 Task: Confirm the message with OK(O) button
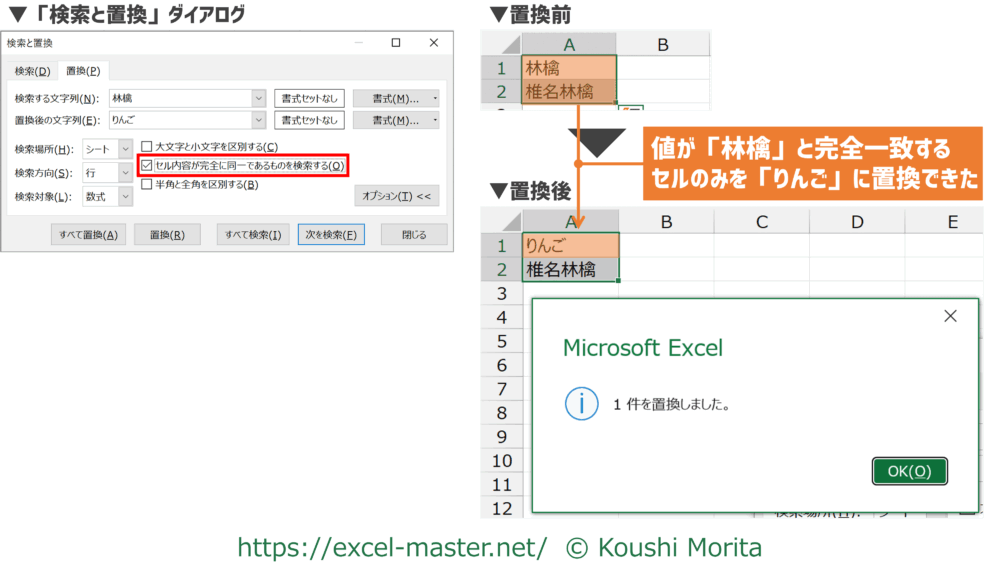click(x=909, y=471)
